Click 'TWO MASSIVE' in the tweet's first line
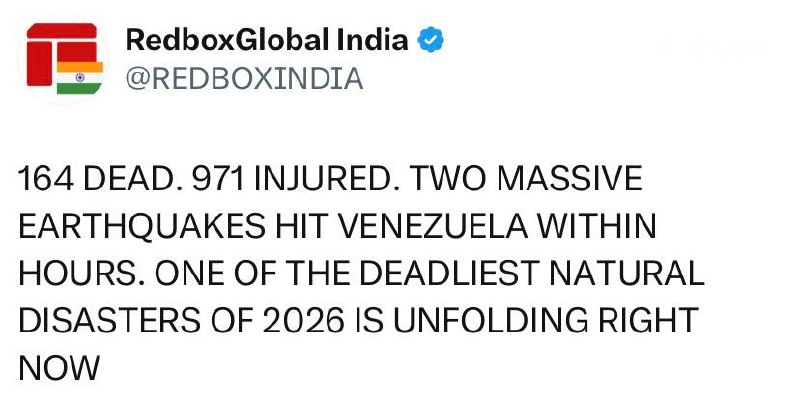This screenshot has height=404, width=800. tap(526, 179)
